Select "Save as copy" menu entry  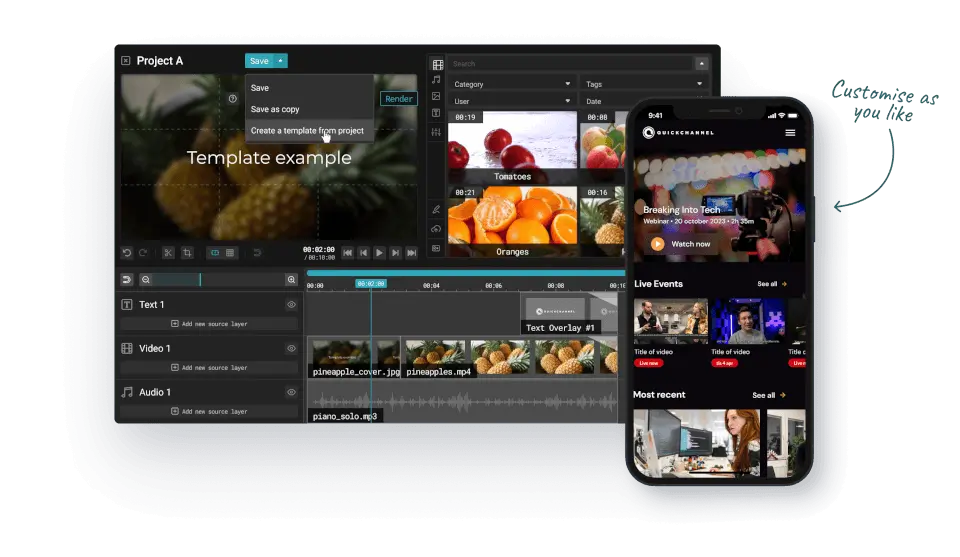(275, 109)
